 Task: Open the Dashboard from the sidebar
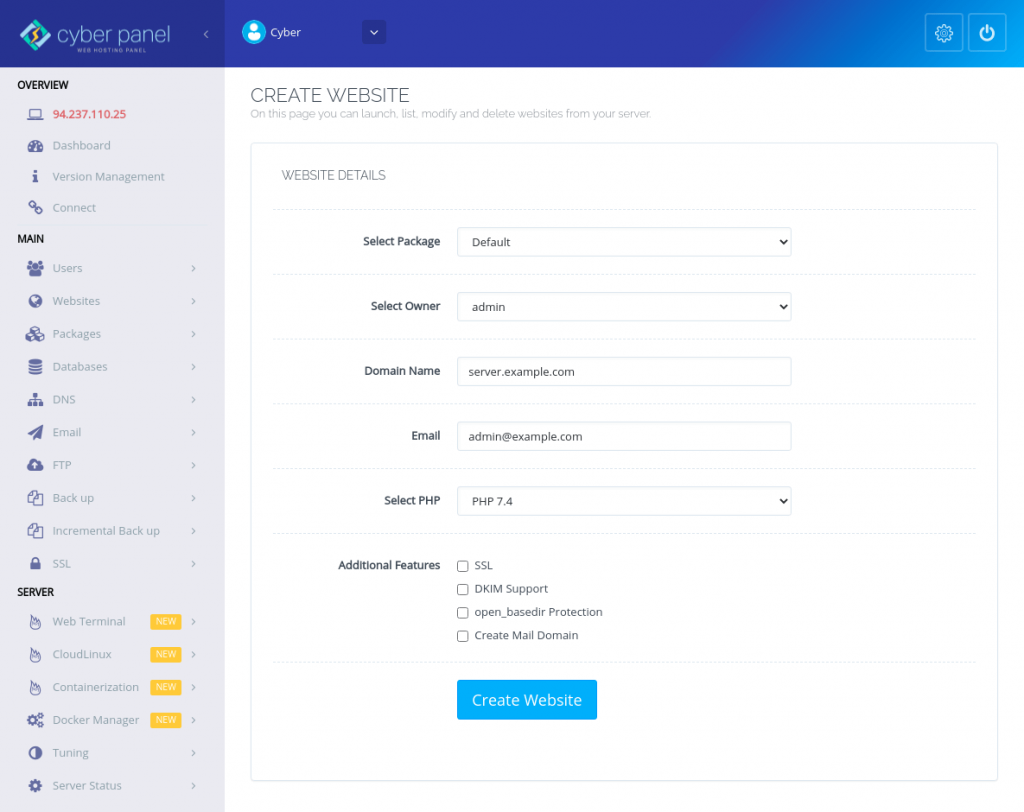[79, 145]
